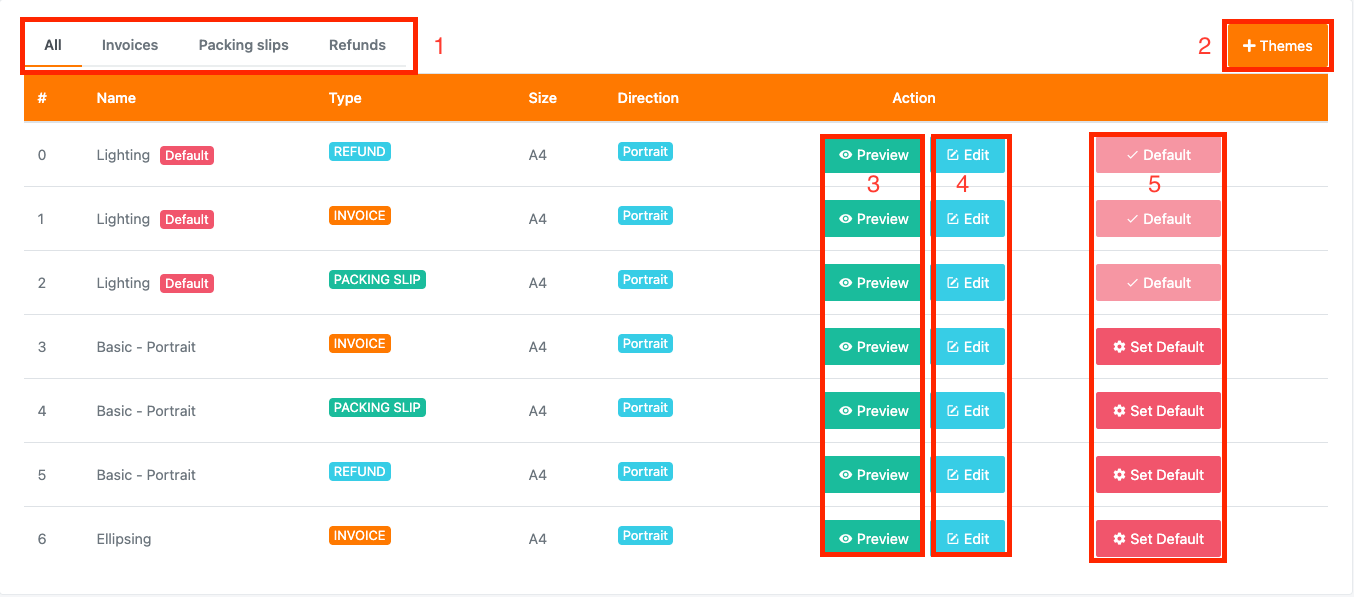
Task: Set Ellipsing invoice theme as default
Action: click(x=1158, y=539)
